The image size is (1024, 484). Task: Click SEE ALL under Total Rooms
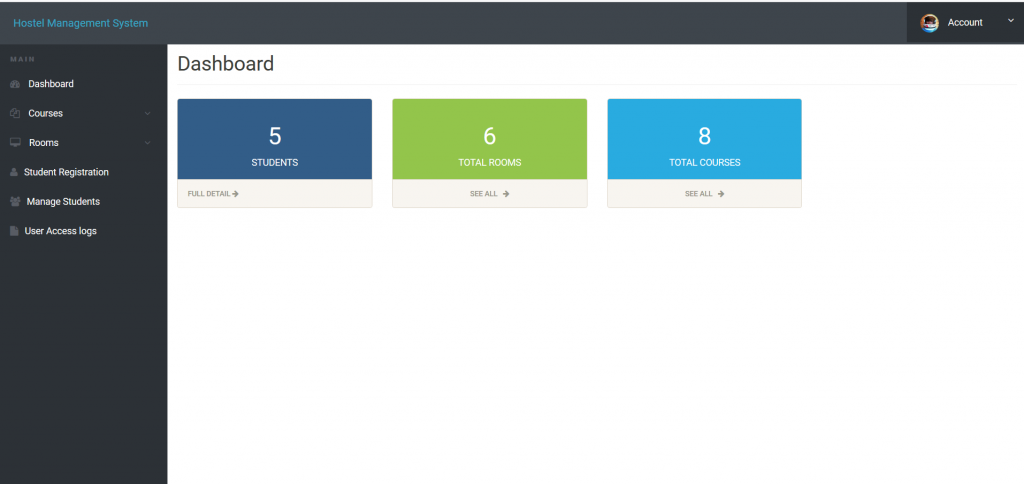tap(484, 194)
